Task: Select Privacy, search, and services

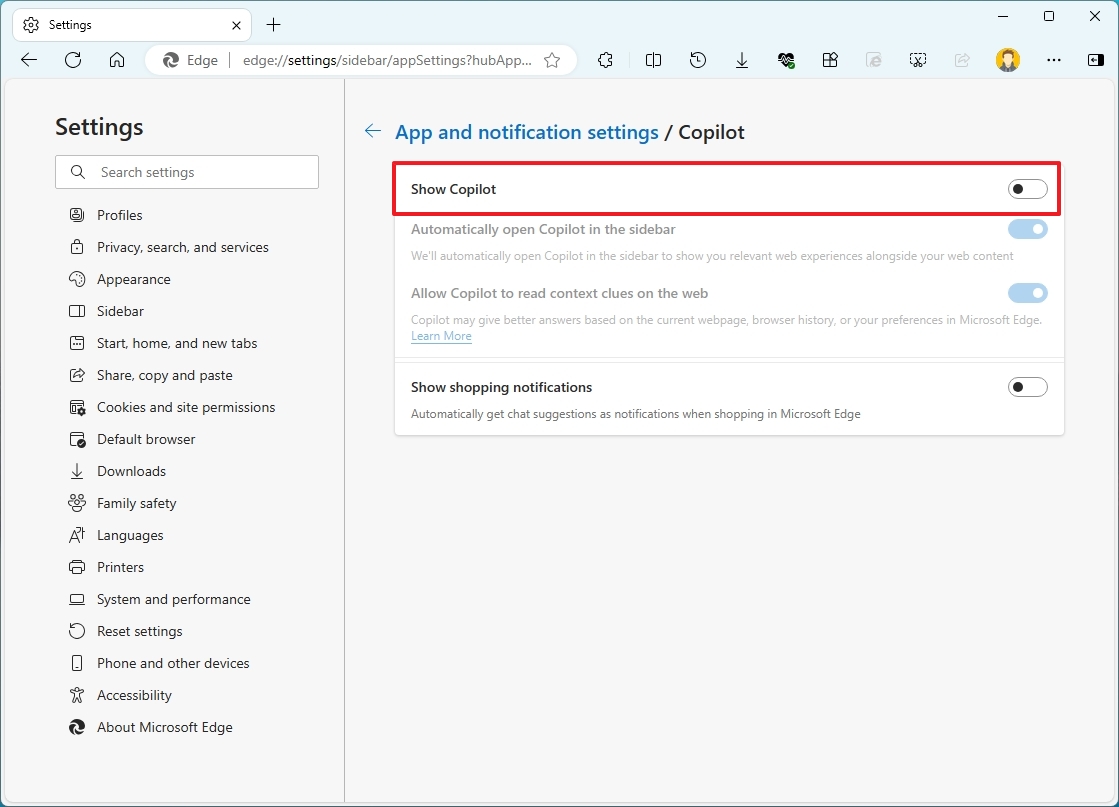Action: tap(182, 247)
